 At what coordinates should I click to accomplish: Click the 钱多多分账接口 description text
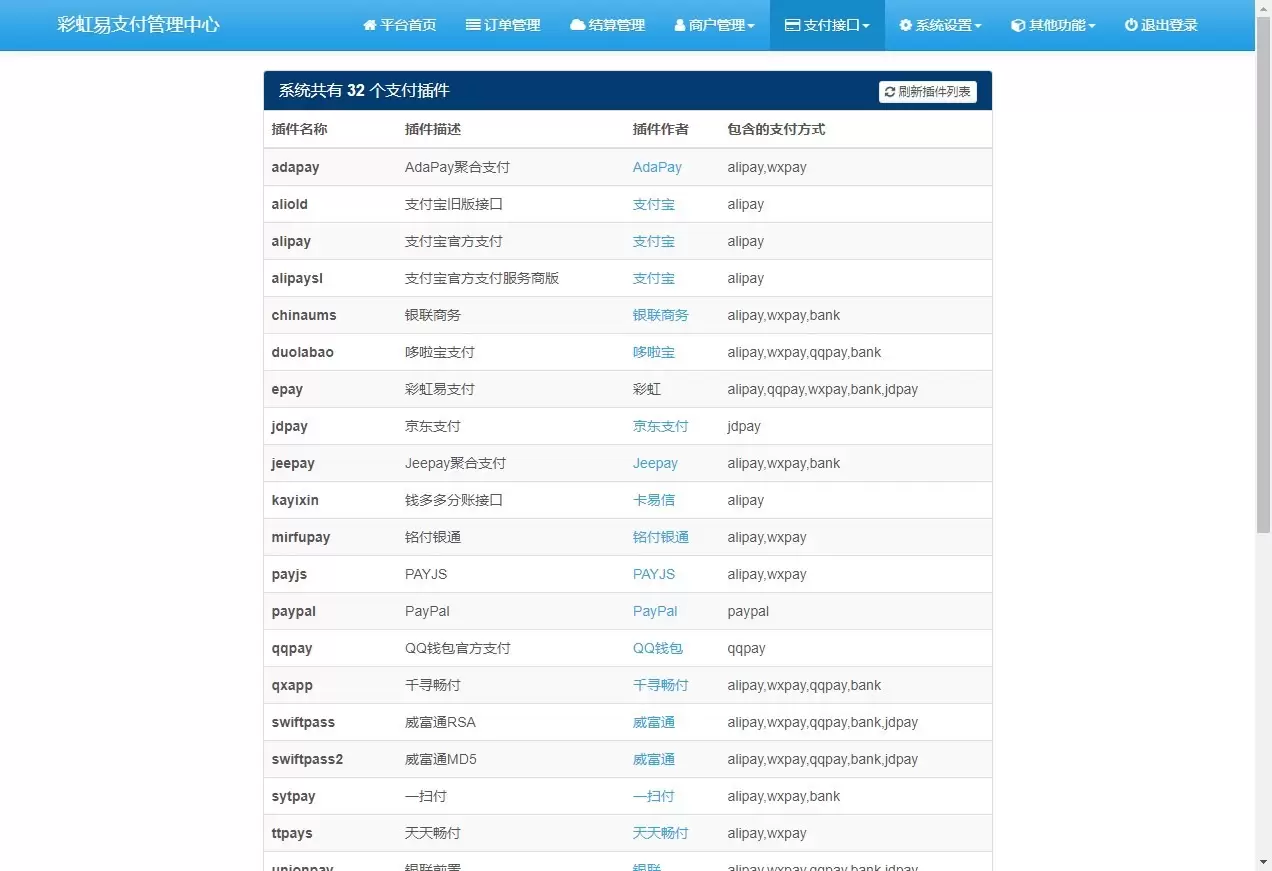click(454, 500)
